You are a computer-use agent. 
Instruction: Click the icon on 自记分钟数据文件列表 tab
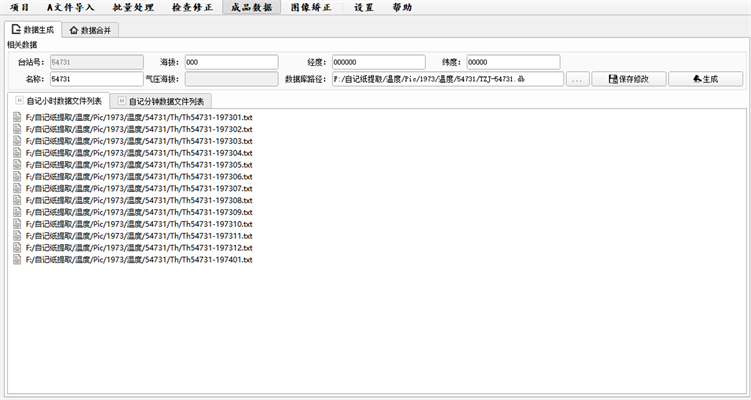(122, 101)
